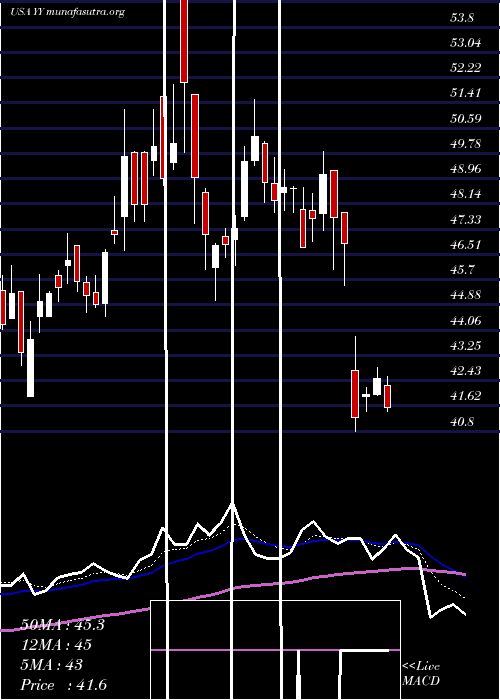Click the 46.51 price axis label
The height and width of the screenshot is (700, 500).
click(x=466, y=245)
